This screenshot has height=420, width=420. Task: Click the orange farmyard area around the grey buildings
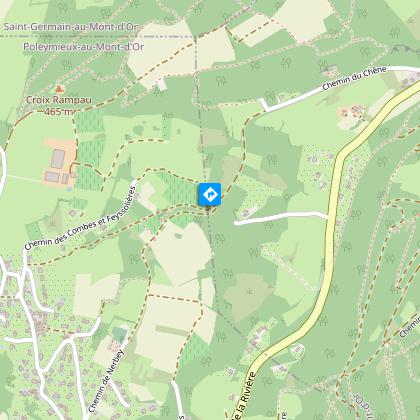(60, 163)
